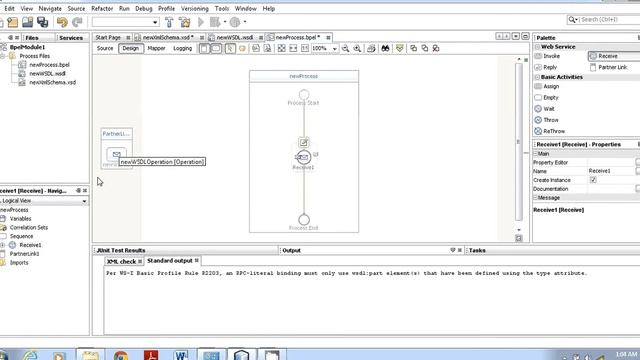
Task: Switch to the Logging view button
Action: 182,49
